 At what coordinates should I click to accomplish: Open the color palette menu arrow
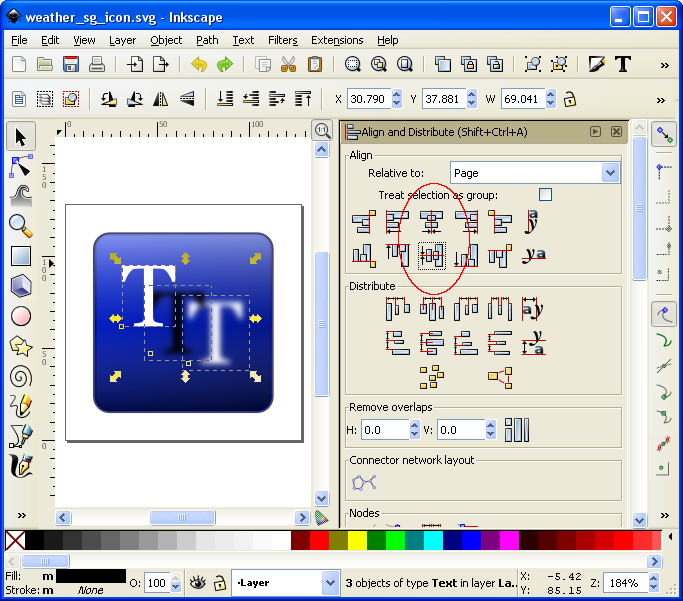coord(670,537)
